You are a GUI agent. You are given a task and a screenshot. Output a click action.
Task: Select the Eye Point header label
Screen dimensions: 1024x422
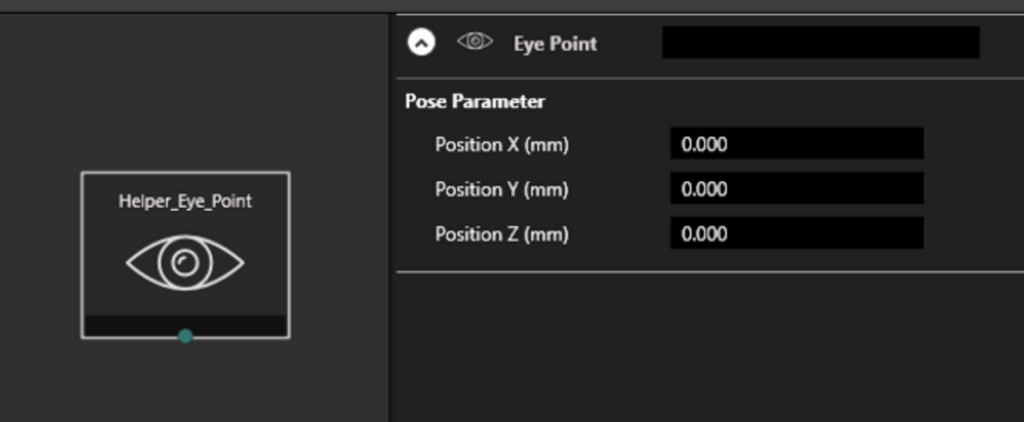(x=555, y=44)
